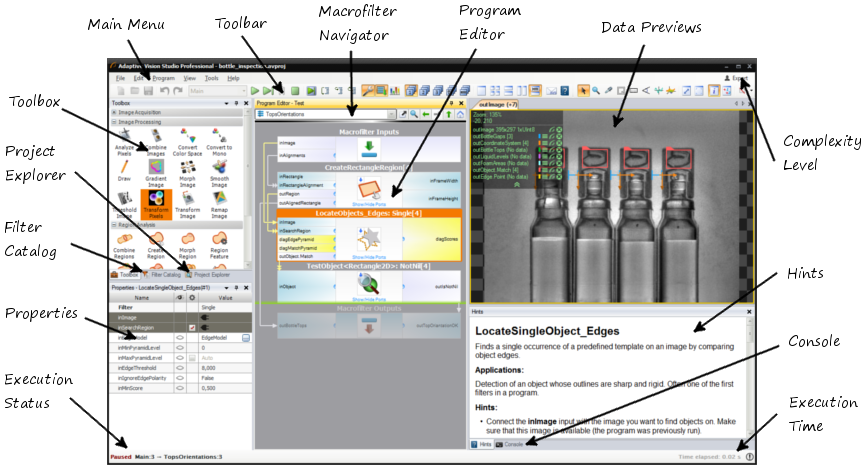Screen dimensions: 867x471
Task: Toggle visibility eye for inEdgeThreshold
Action: [180, 368]
